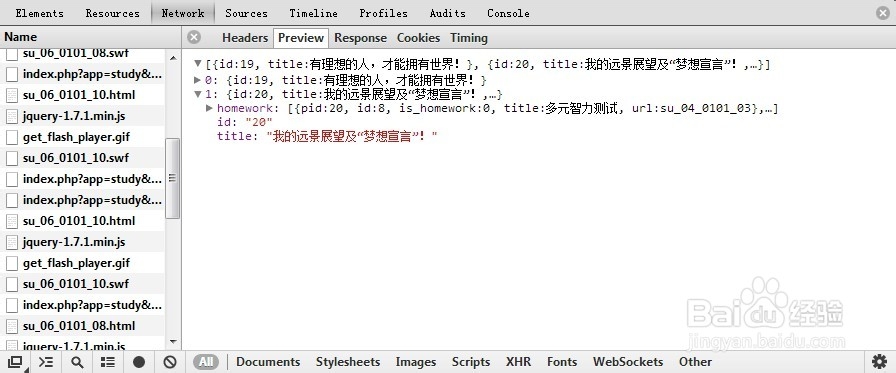Close the request details pane
This screenshot has width=896, height=373.
pos(194,37)
